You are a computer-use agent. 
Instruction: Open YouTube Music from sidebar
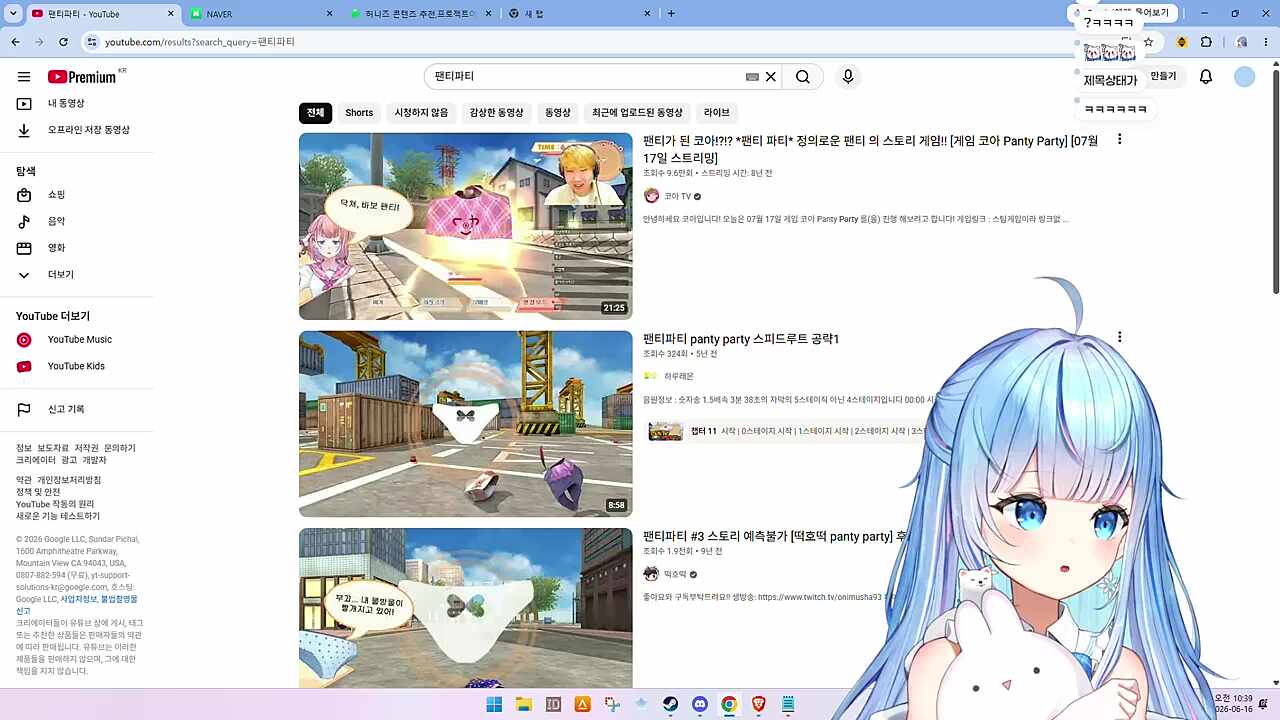click(78, 340)
